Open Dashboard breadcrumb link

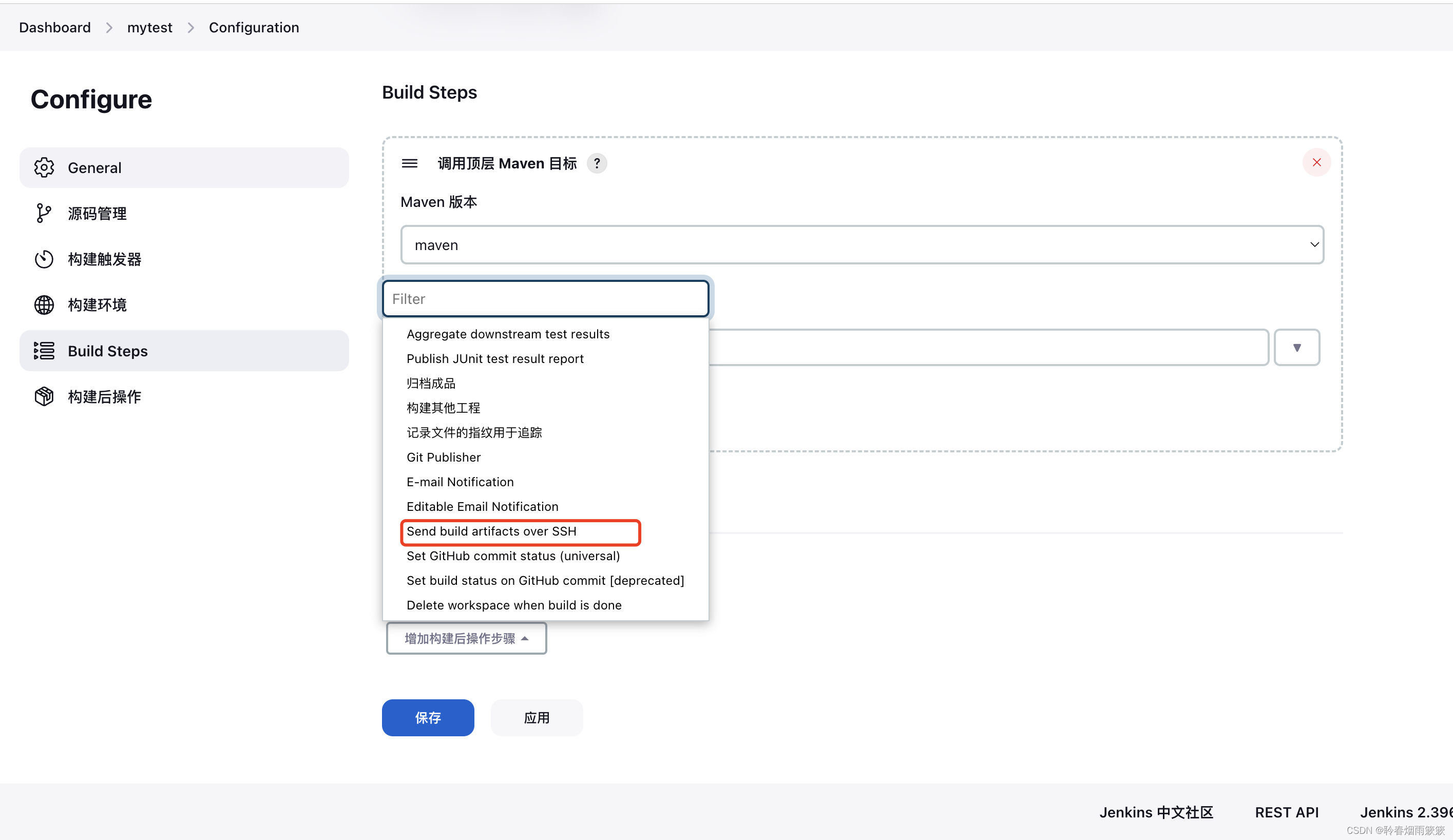tap(55, 27)
